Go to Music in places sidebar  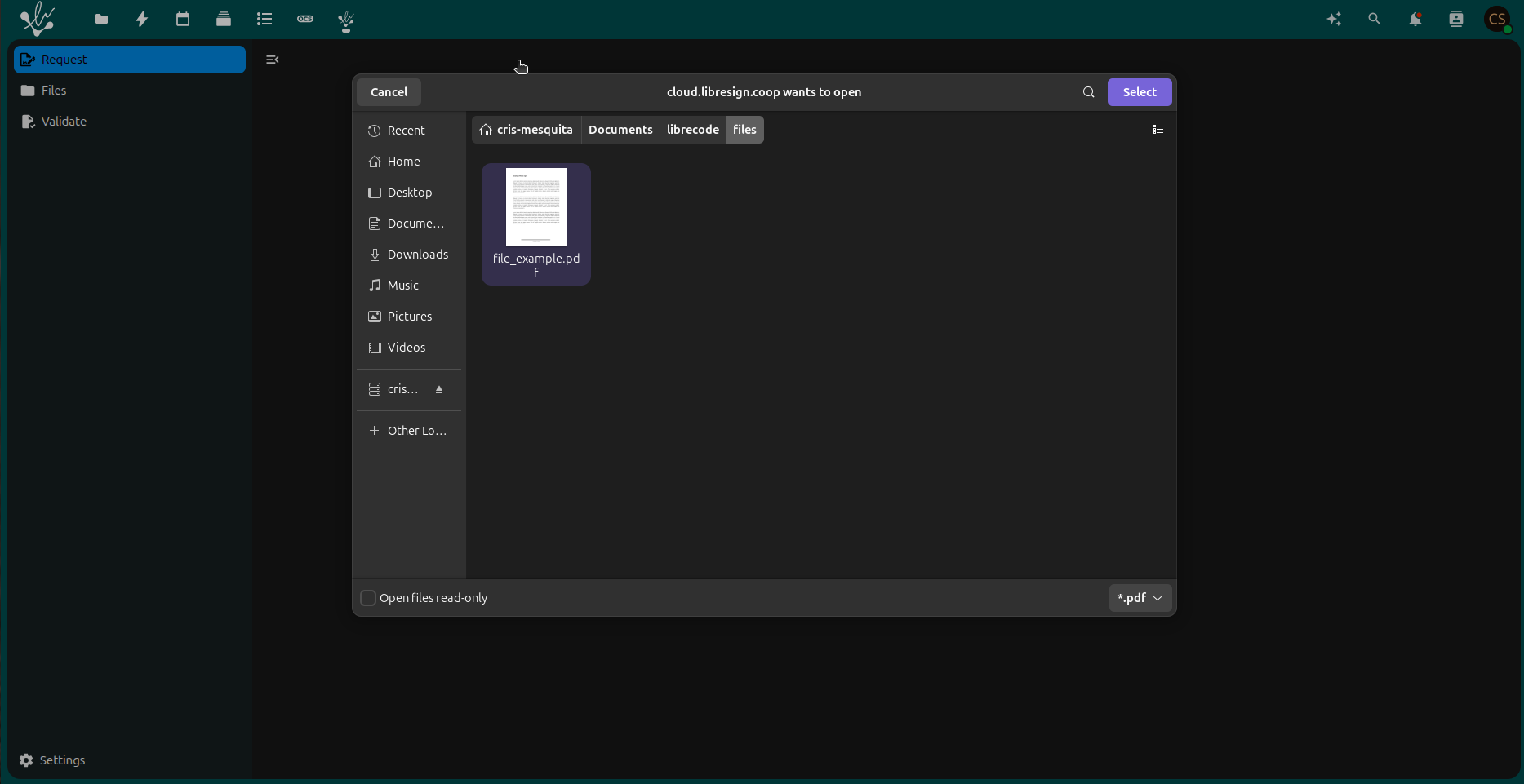[x=409, y=286]
